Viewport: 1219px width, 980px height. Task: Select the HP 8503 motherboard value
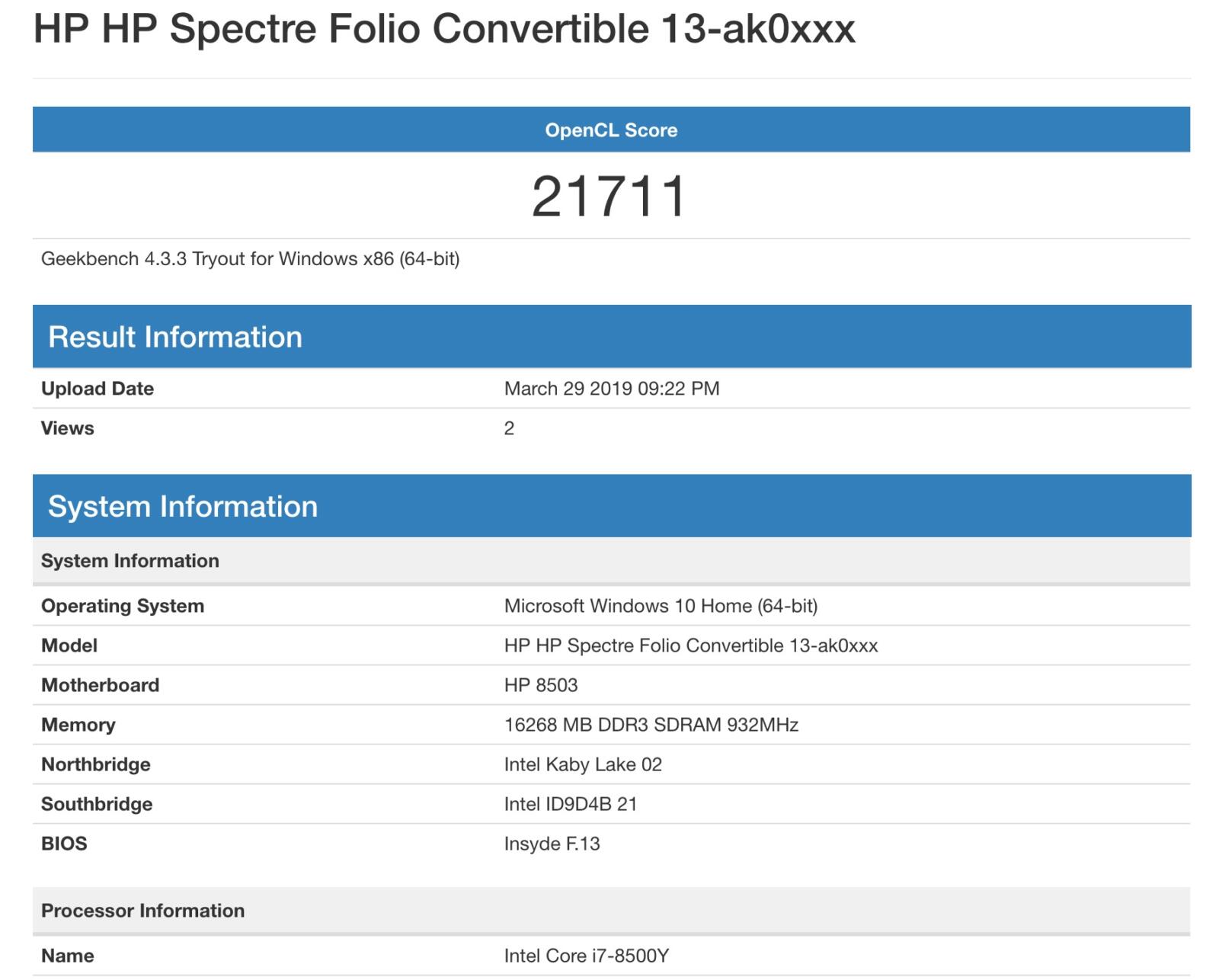click(541, 685)
